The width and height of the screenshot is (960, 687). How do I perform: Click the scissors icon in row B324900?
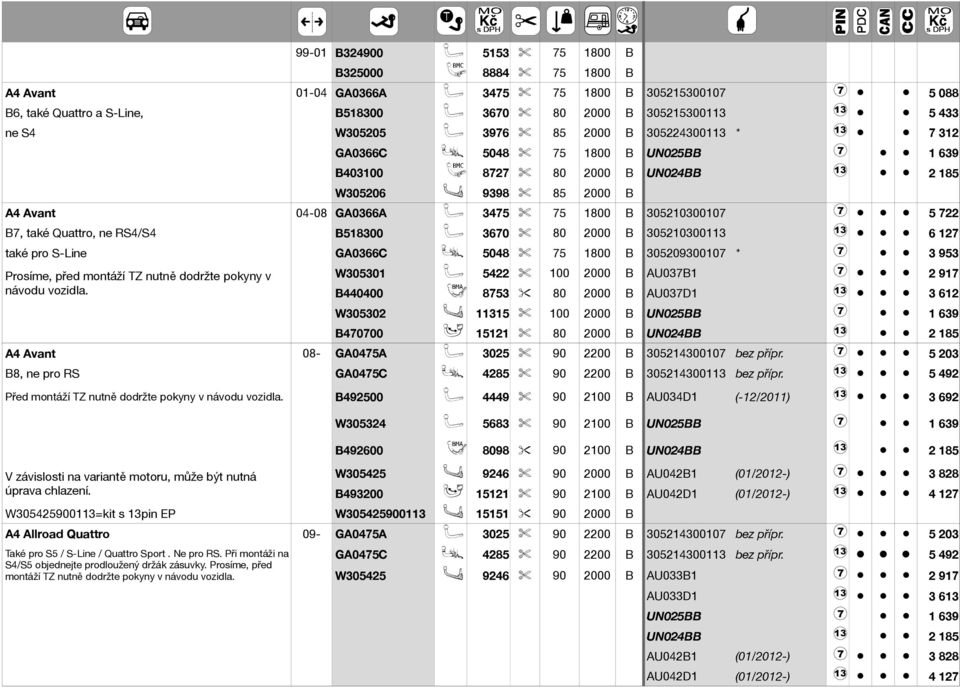(x=525, y=53)
